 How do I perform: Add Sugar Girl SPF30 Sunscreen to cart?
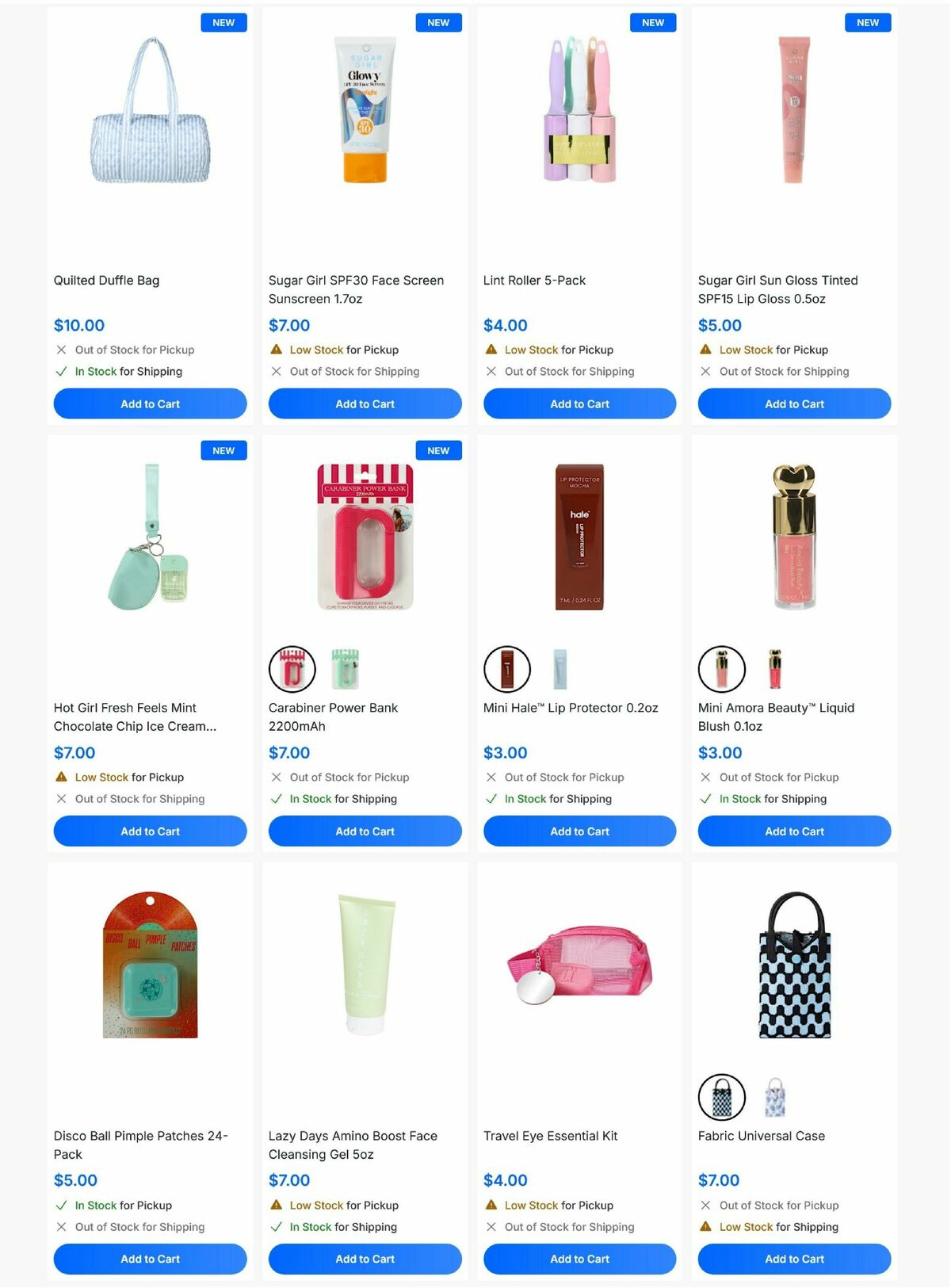click(x=365, y=403)
